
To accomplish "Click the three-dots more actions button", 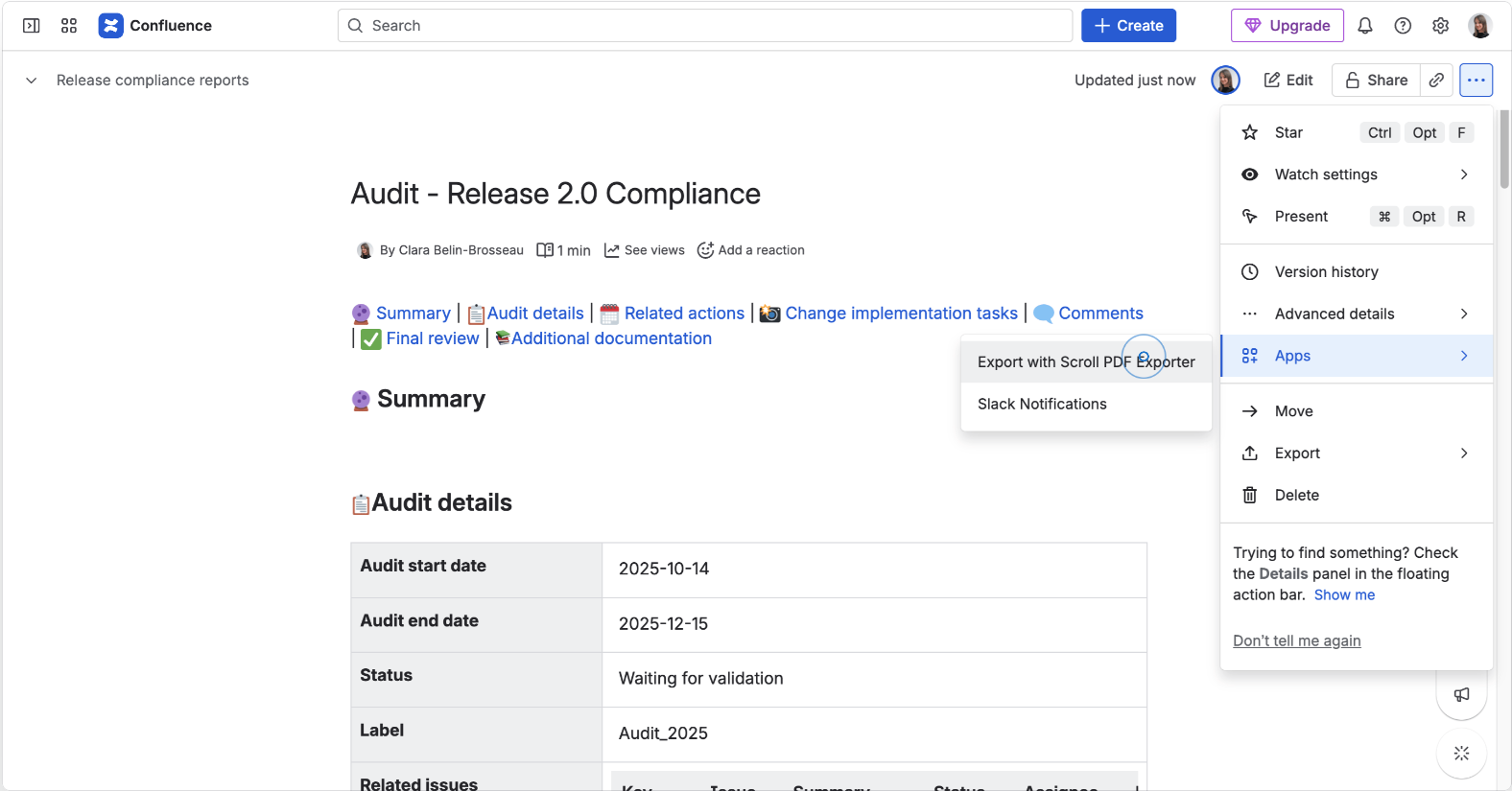I will click(x=1476, y=81).
